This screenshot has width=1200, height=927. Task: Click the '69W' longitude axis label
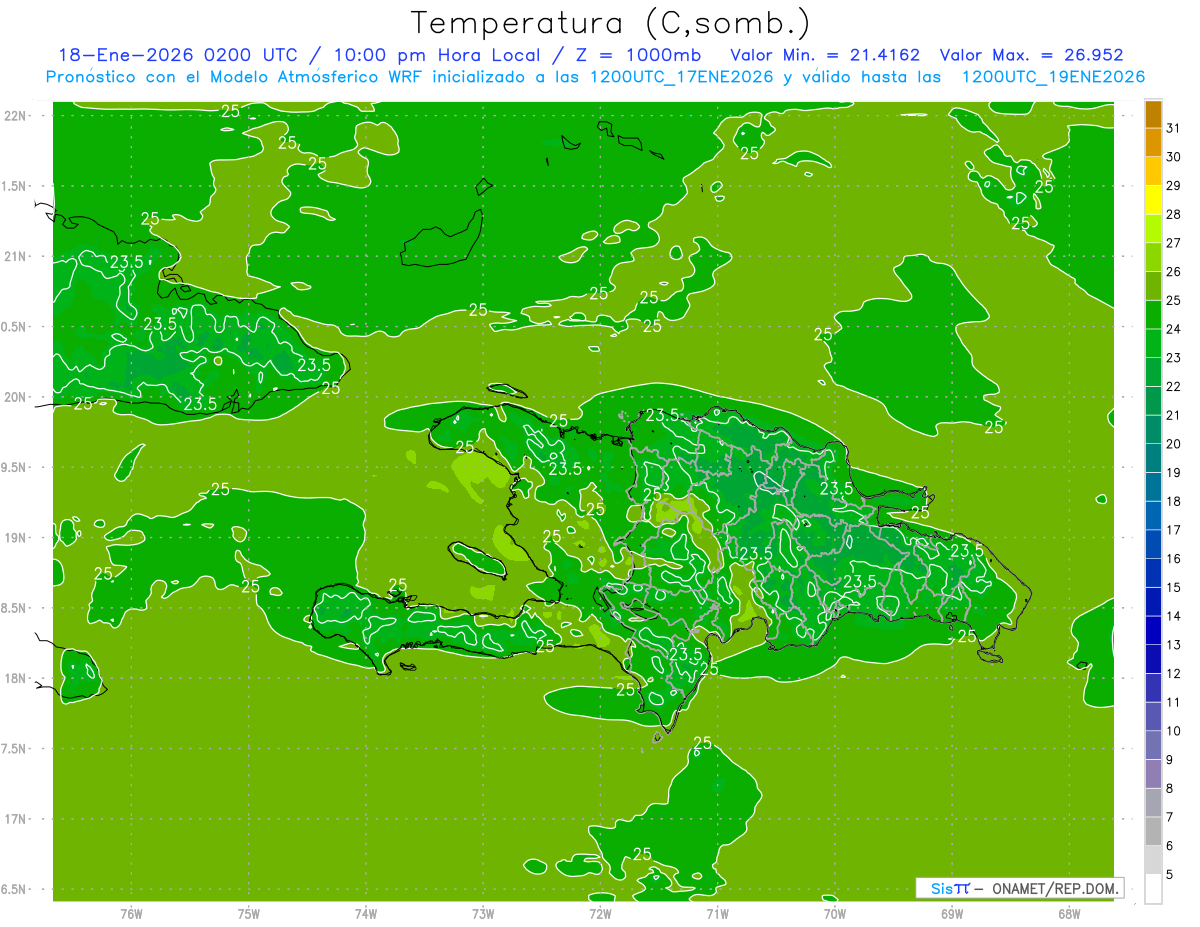click(x=952, y=913)
